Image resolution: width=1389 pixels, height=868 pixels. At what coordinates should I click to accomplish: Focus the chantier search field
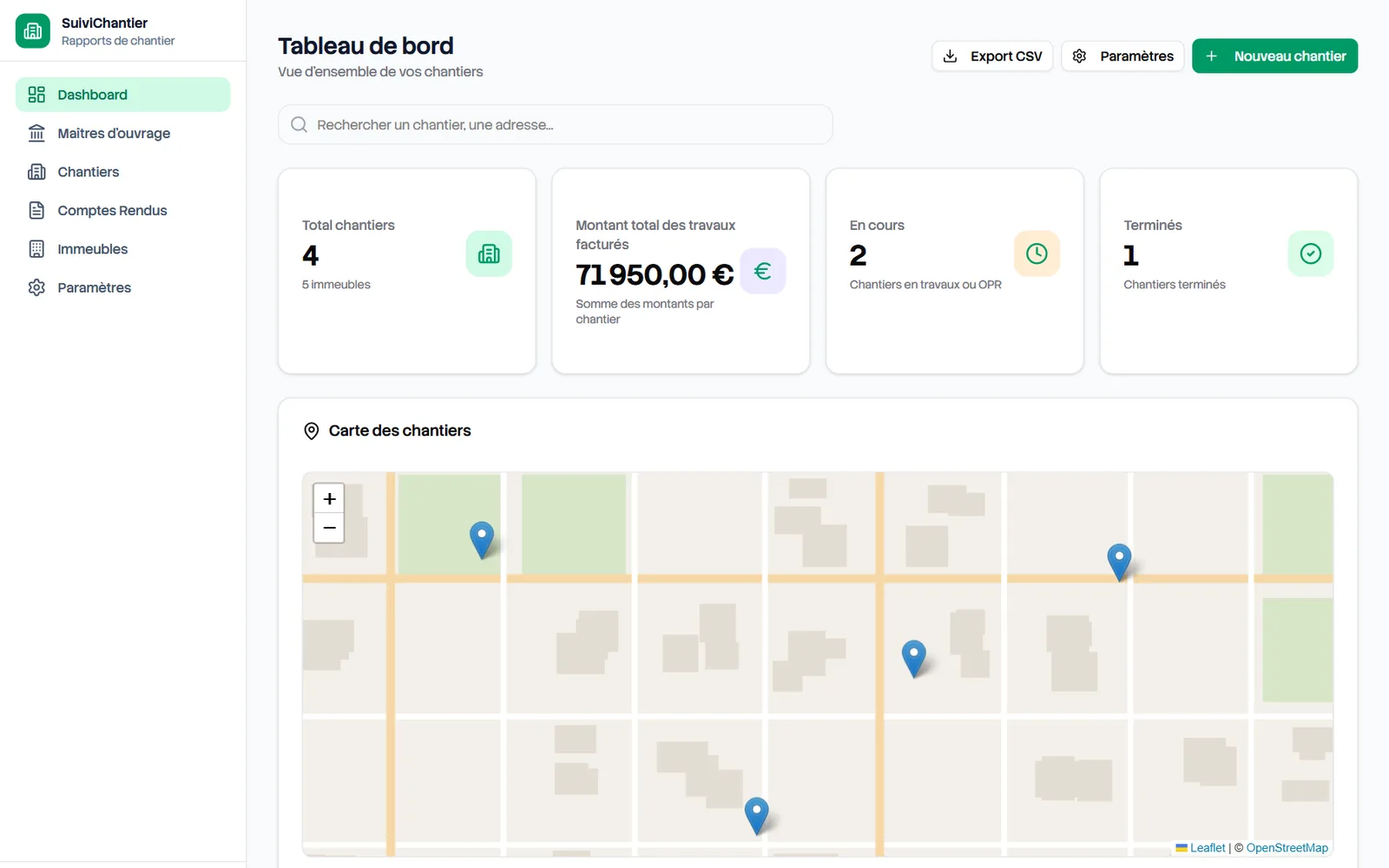556,125
